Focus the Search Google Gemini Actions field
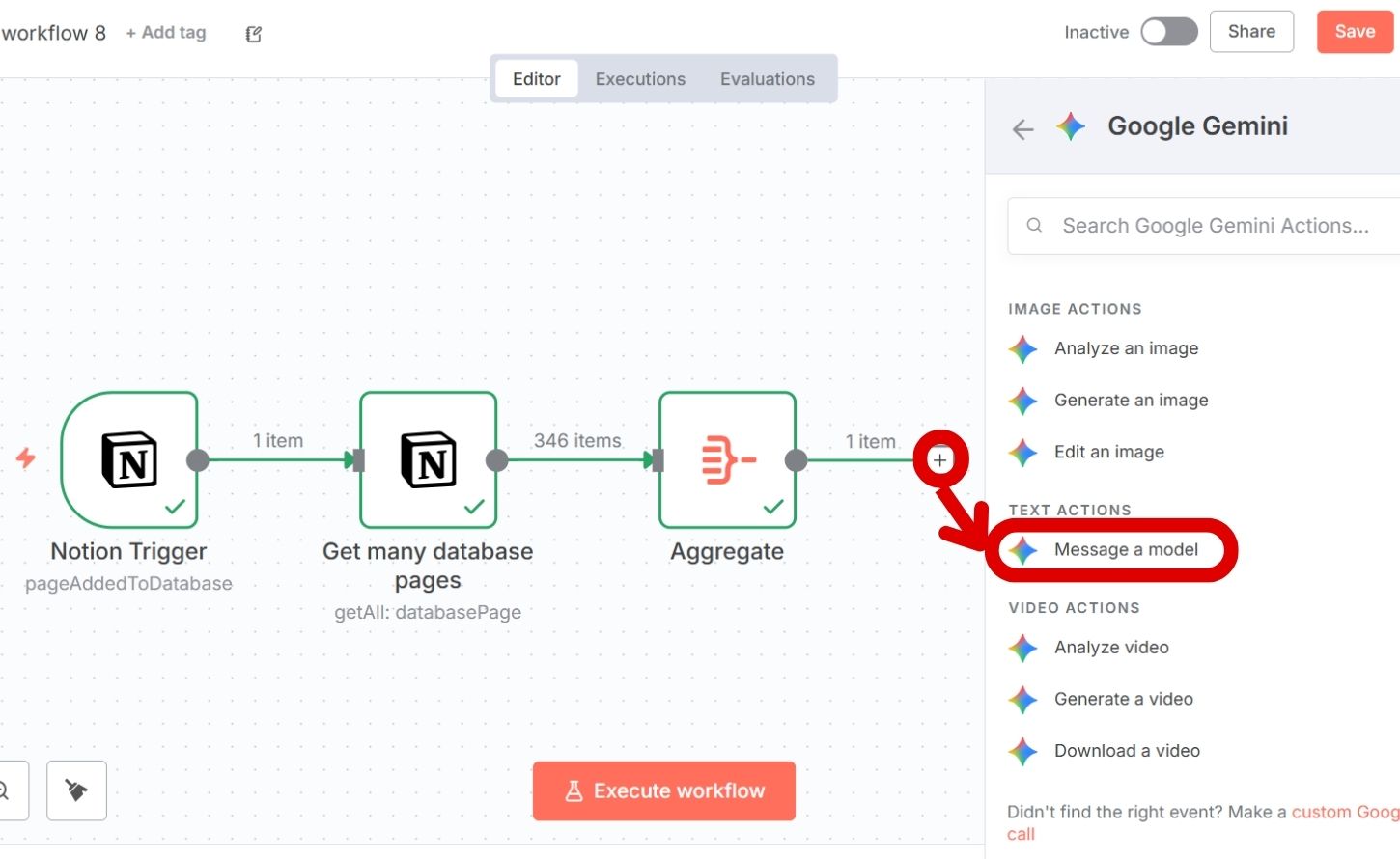Viewport: 1400px width, 859px height. coord(1215,226)
